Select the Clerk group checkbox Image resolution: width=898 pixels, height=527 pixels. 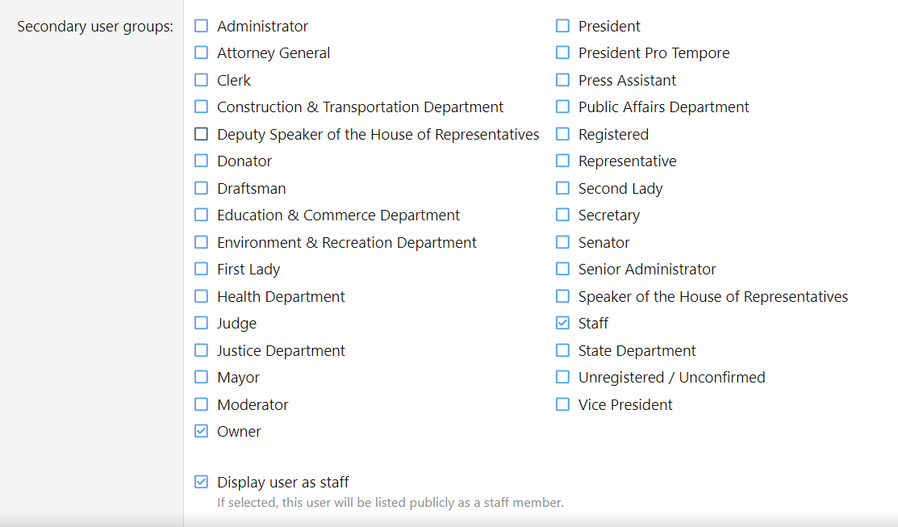201,80
